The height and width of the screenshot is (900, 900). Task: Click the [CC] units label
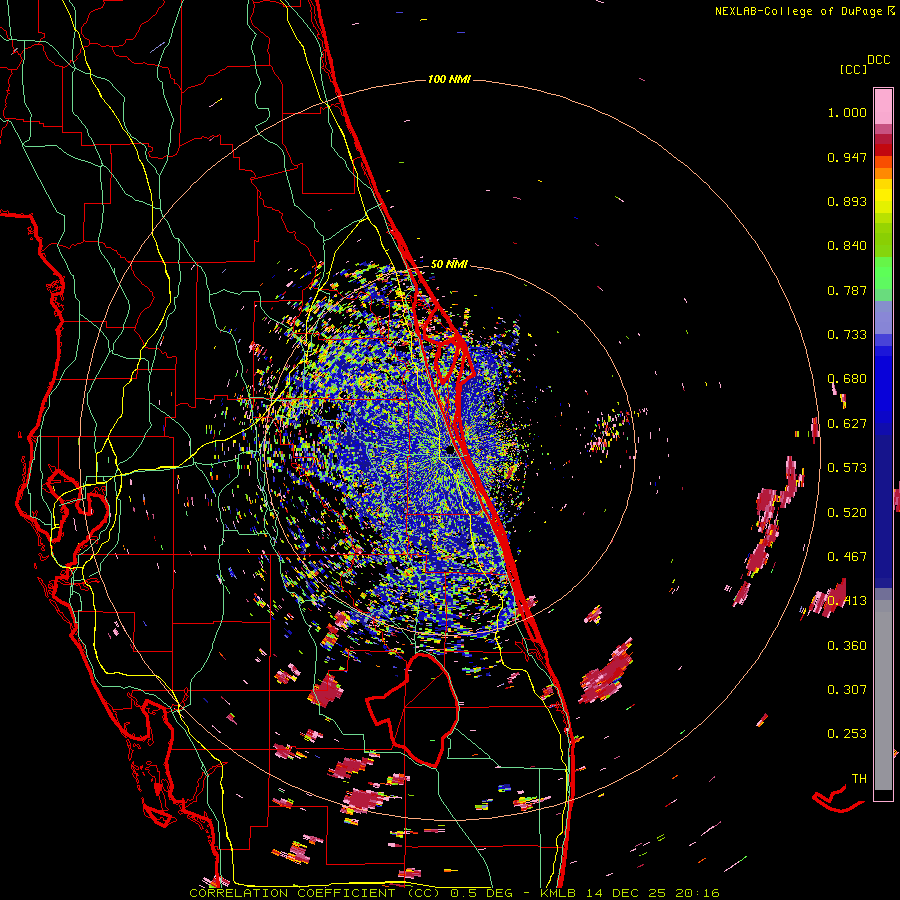coord(853,69)
